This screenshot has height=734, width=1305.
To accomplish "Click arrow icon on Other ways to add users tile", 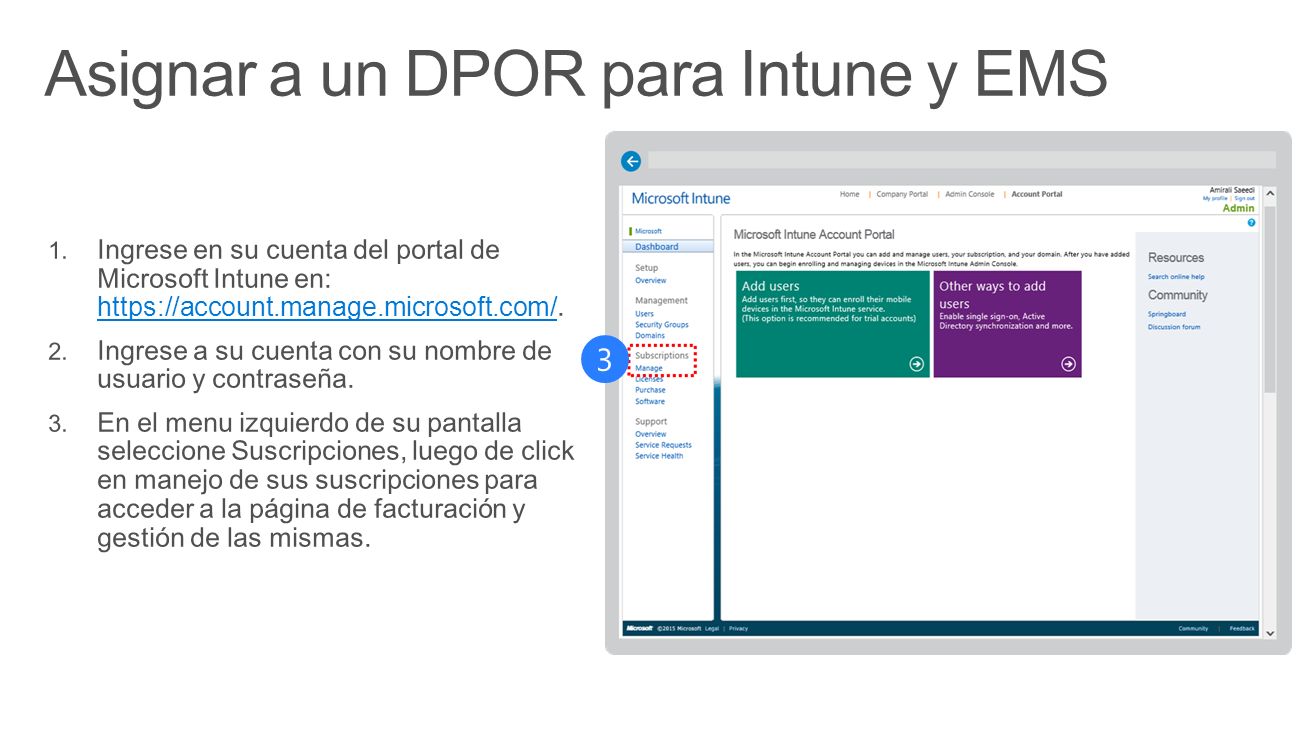I will 1068,364.
